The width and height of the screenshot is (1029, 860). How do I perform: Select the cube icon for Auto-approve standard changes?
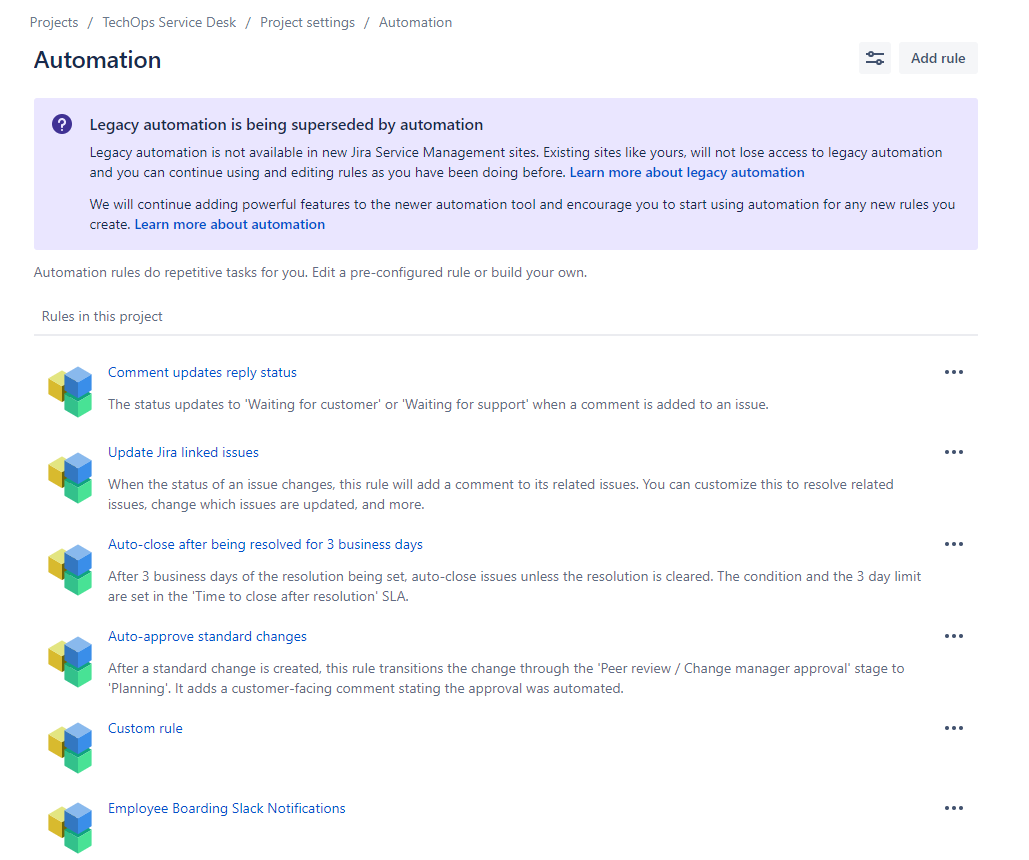[70, 662]
